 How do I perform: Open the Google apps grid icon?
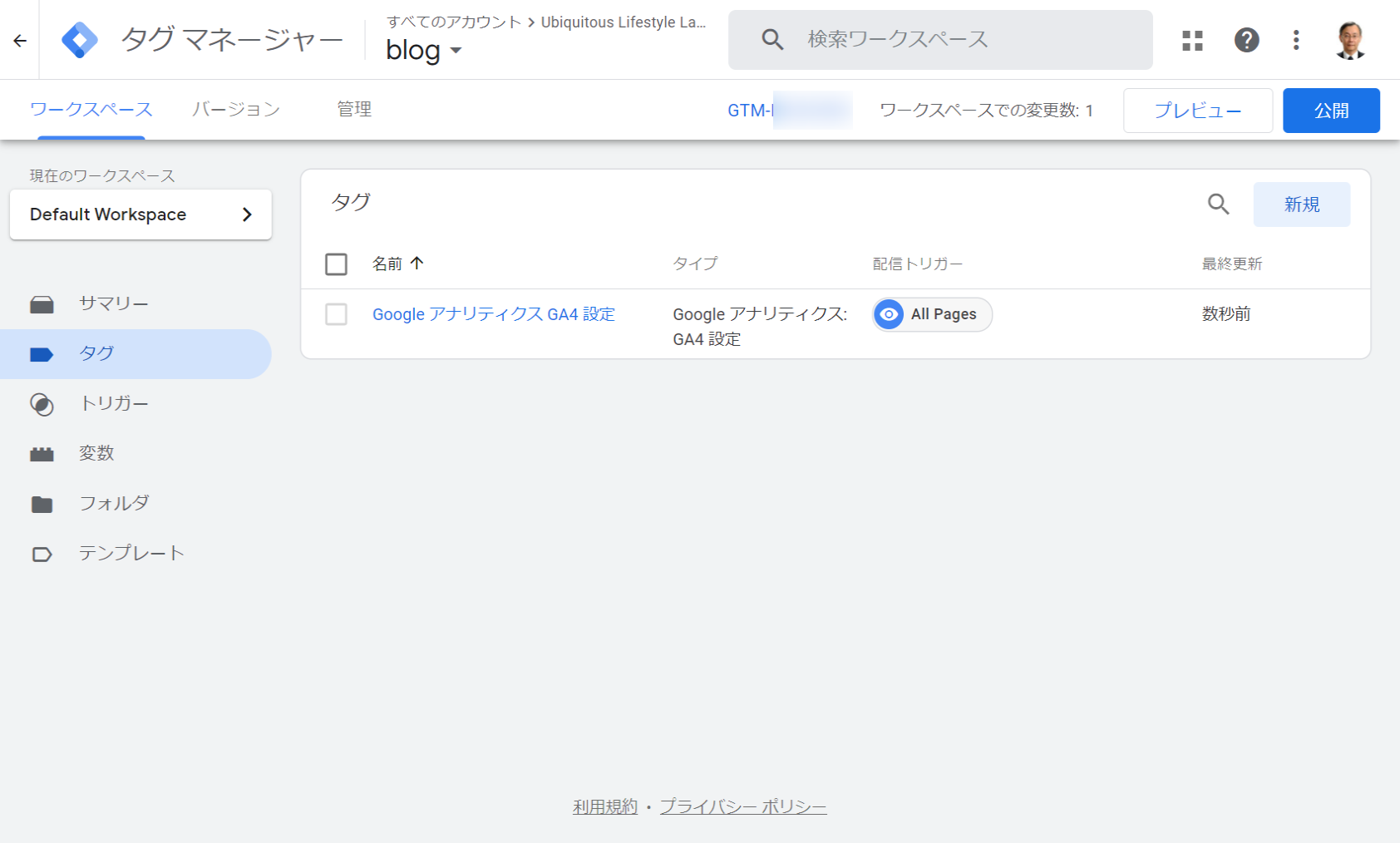point(1192,40)
